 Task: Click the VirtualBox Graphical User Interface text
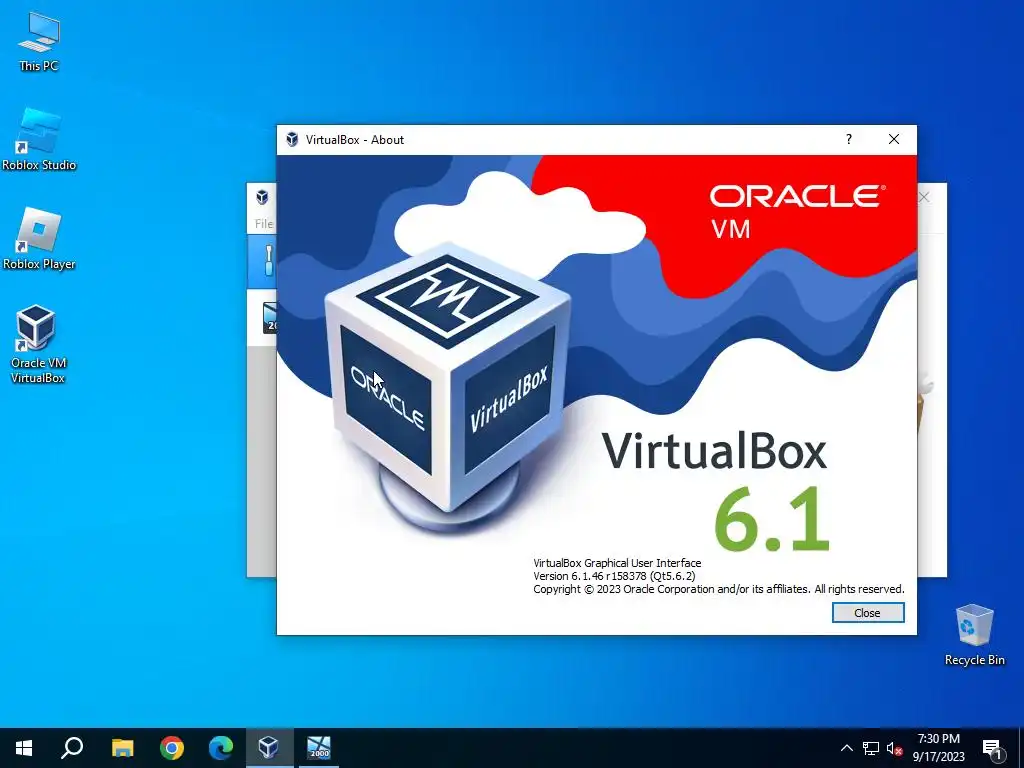click(617, 563)
